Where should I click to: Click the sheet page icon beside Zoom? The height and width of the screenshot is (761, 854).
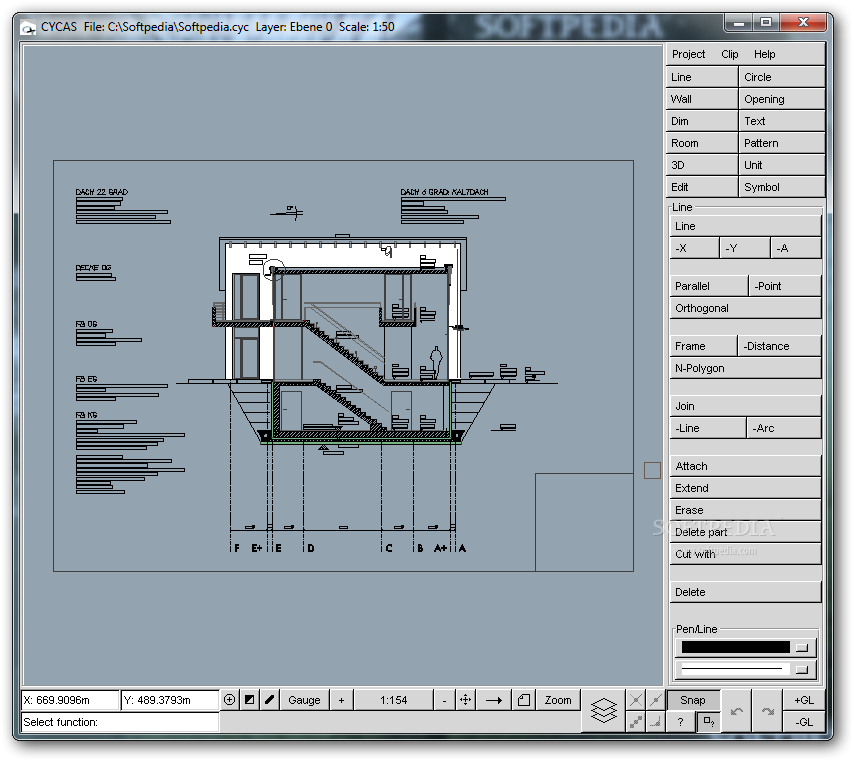(523, 700)
